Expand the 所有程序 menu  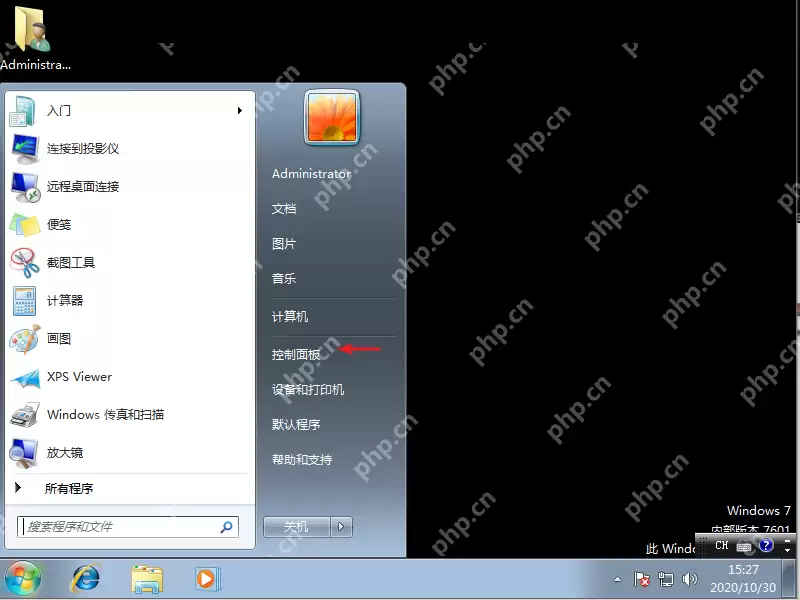tap(73, 489)
